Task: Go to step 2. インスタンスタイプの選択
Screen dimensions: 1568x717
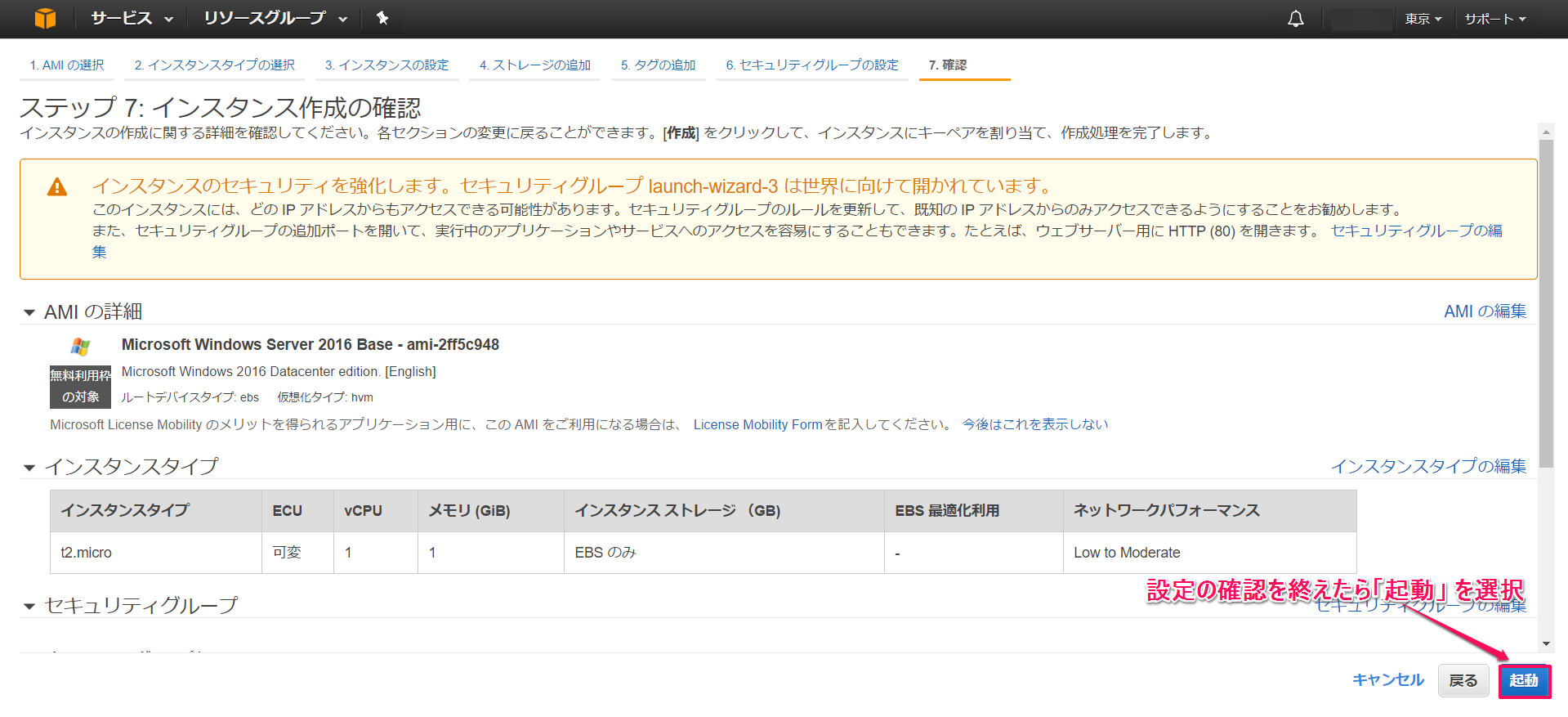Action: click(x=214, y=65)
